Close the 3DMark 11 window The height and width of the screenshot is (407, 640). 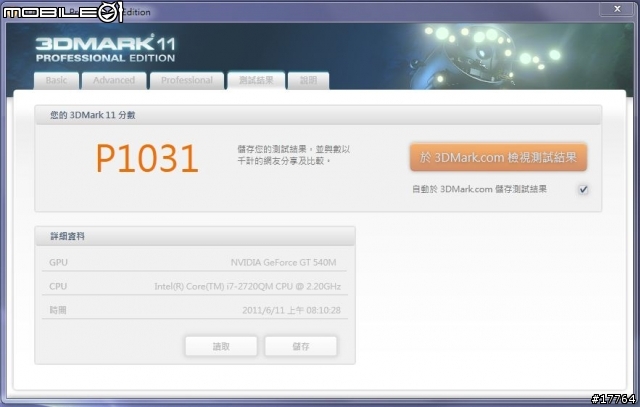click(x=617, y=9)
